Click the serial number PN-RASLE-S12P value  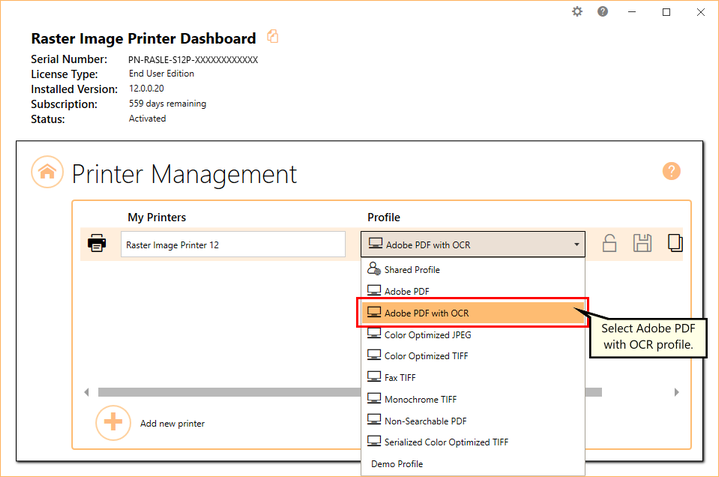193,60
